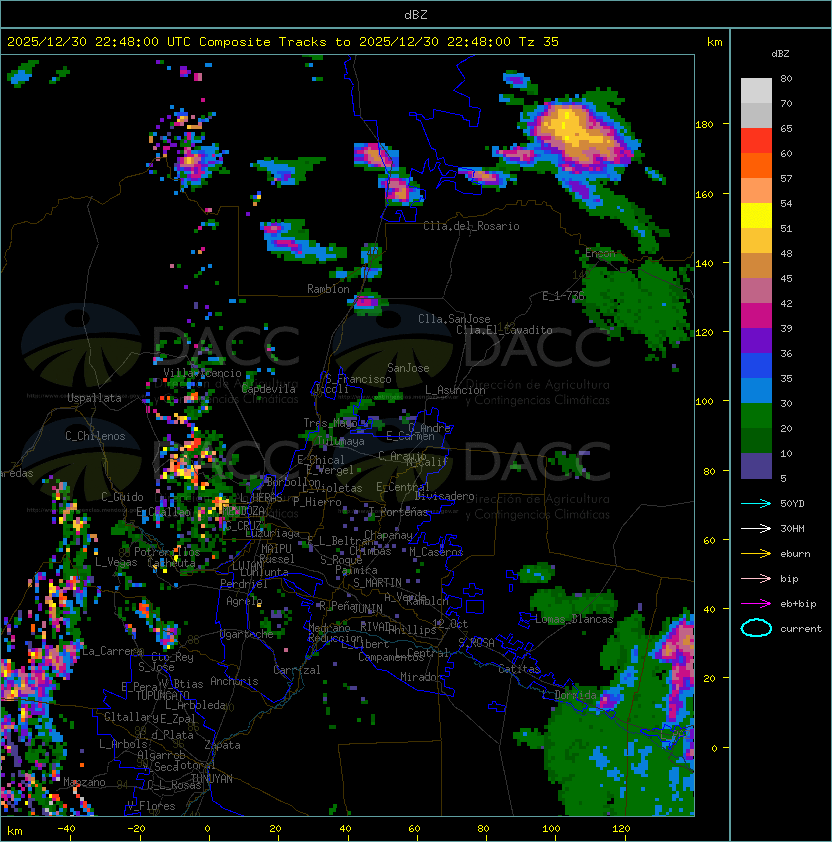The image size is (832, 842).
Task: Click the pink bip arrow in legend
Action: pos(756,578)
